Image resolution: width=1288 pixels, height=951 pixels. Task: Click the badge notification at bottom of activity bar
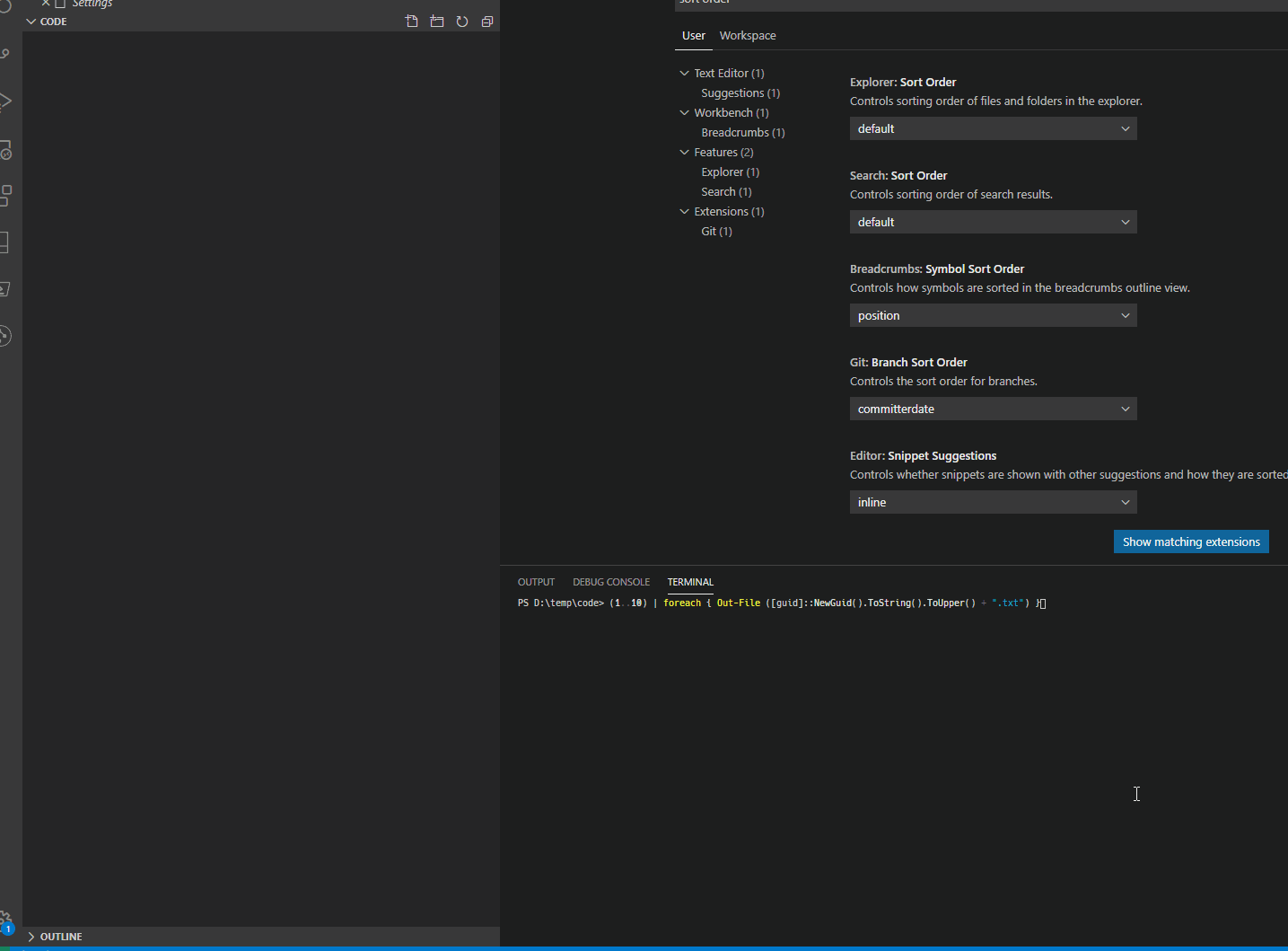(x=7, y=929)
